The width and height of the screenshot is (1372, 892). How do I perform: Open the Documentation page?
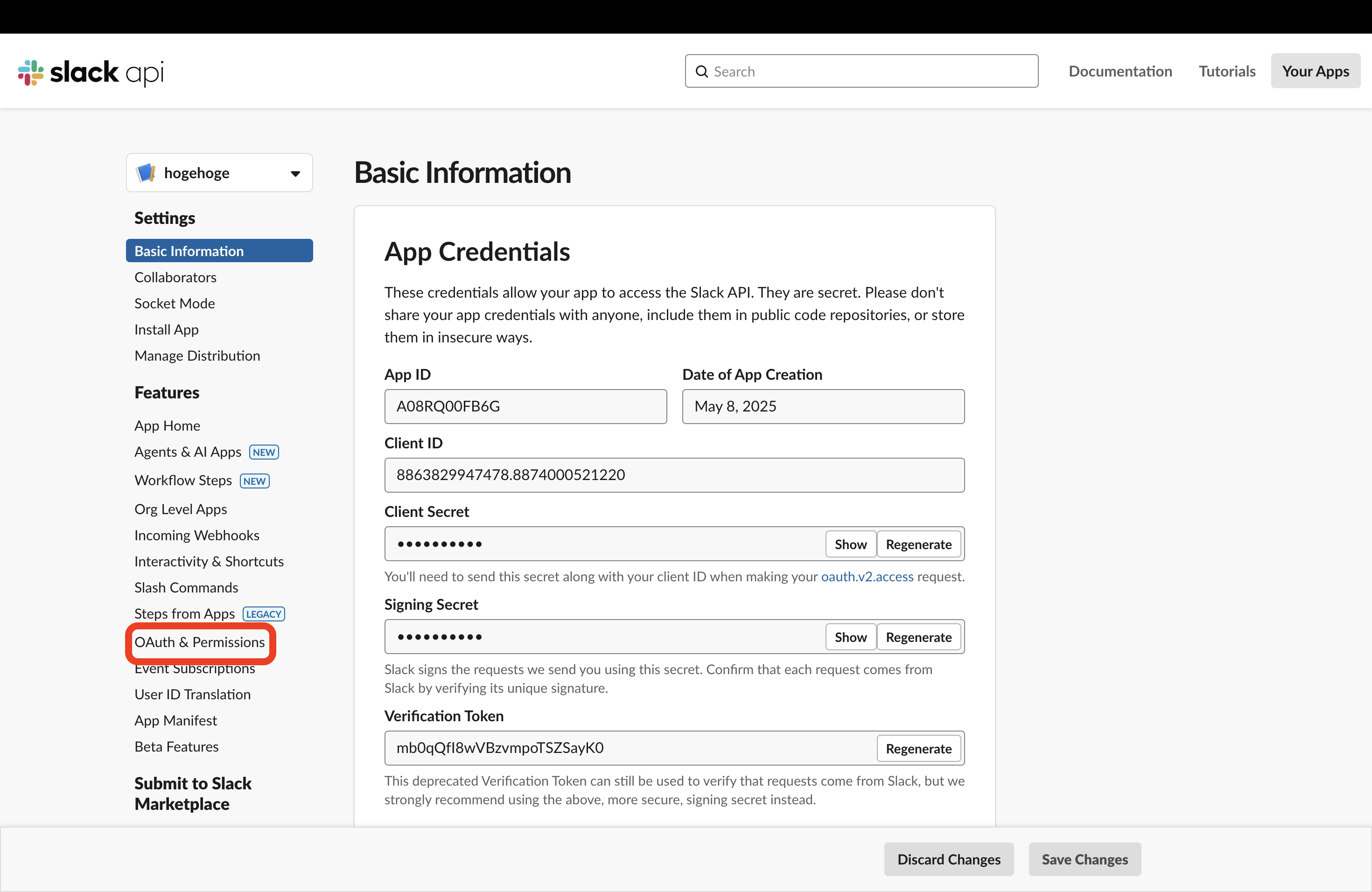[1120, 71]
